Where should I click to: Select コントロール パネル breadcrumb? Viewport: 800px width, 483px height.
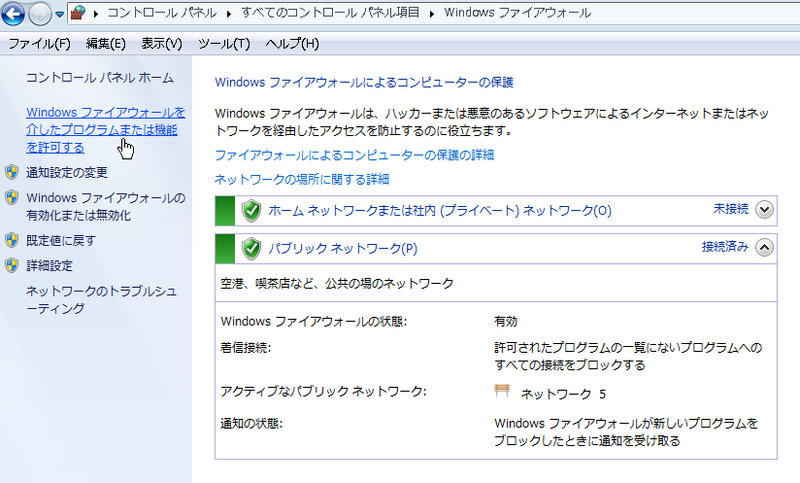pyautogui.click(x=162, y=13)
